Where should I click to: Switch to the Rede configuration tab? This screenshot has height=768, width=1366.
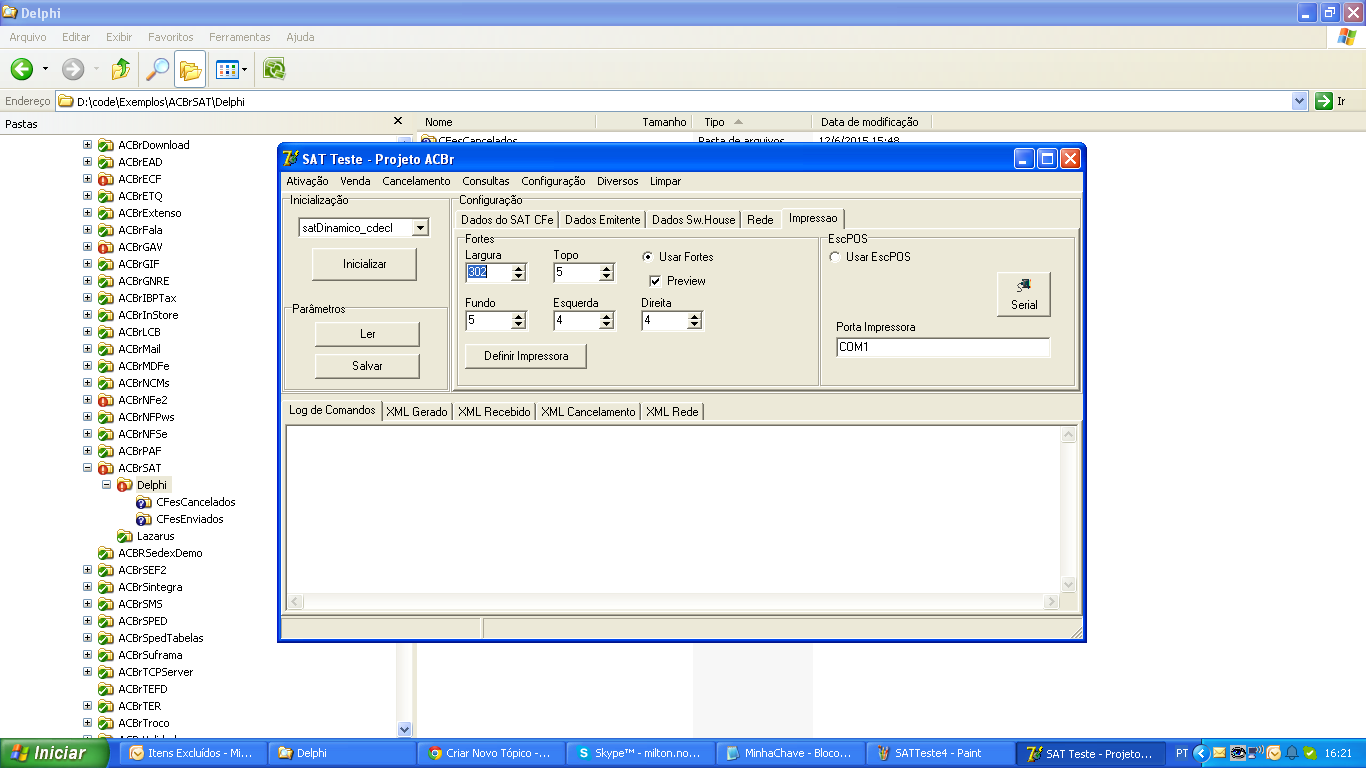(760, 220)
